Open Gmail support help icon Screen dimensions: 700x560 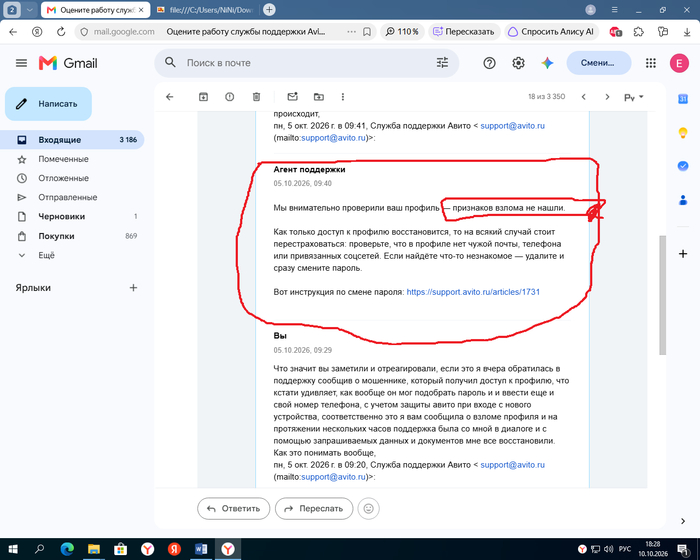coord(489,63)
